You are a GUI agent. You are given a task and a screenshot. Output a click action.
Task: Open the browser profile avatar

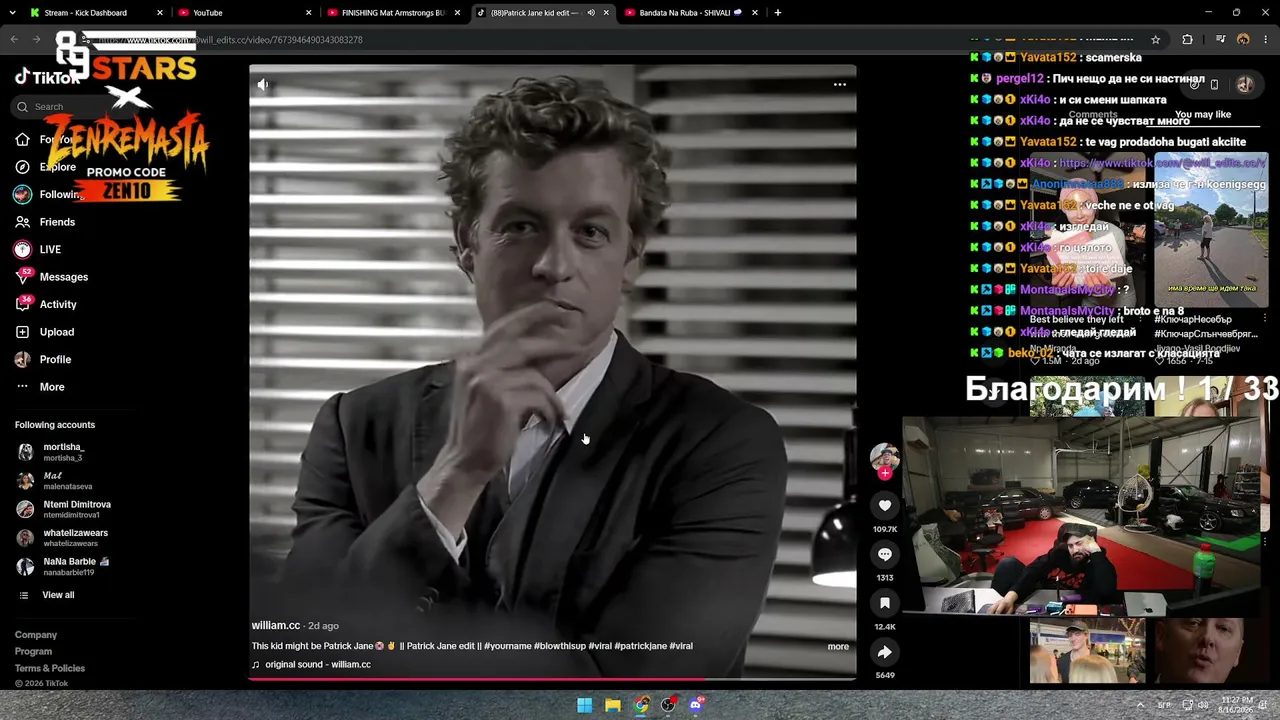pyautogui.click(x=1244, y=40)
